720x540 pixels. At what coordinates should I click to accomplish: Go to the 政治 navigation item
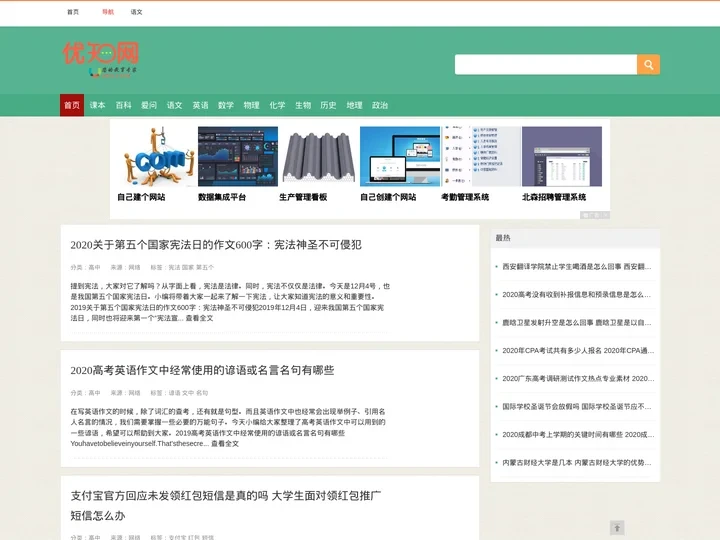pos(380,105)
